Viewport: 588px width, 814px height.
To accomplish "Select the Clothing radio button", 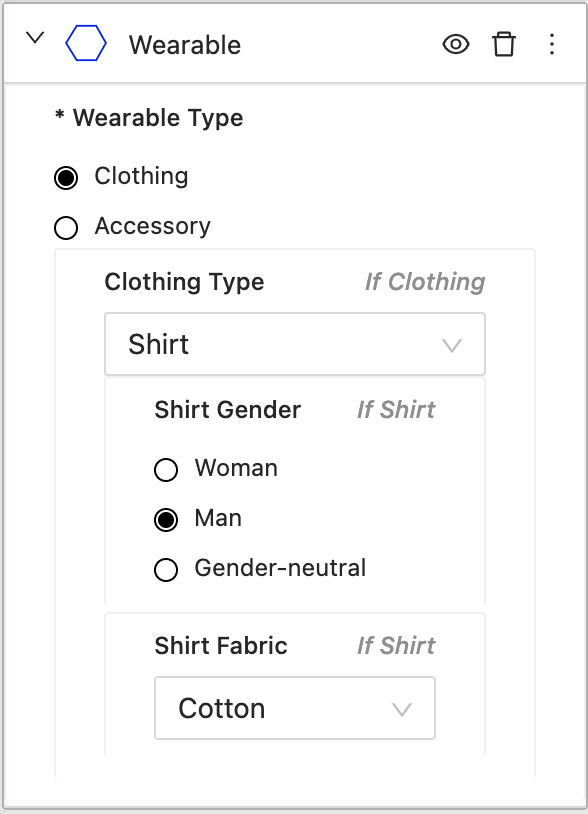I will click(66, 178).
